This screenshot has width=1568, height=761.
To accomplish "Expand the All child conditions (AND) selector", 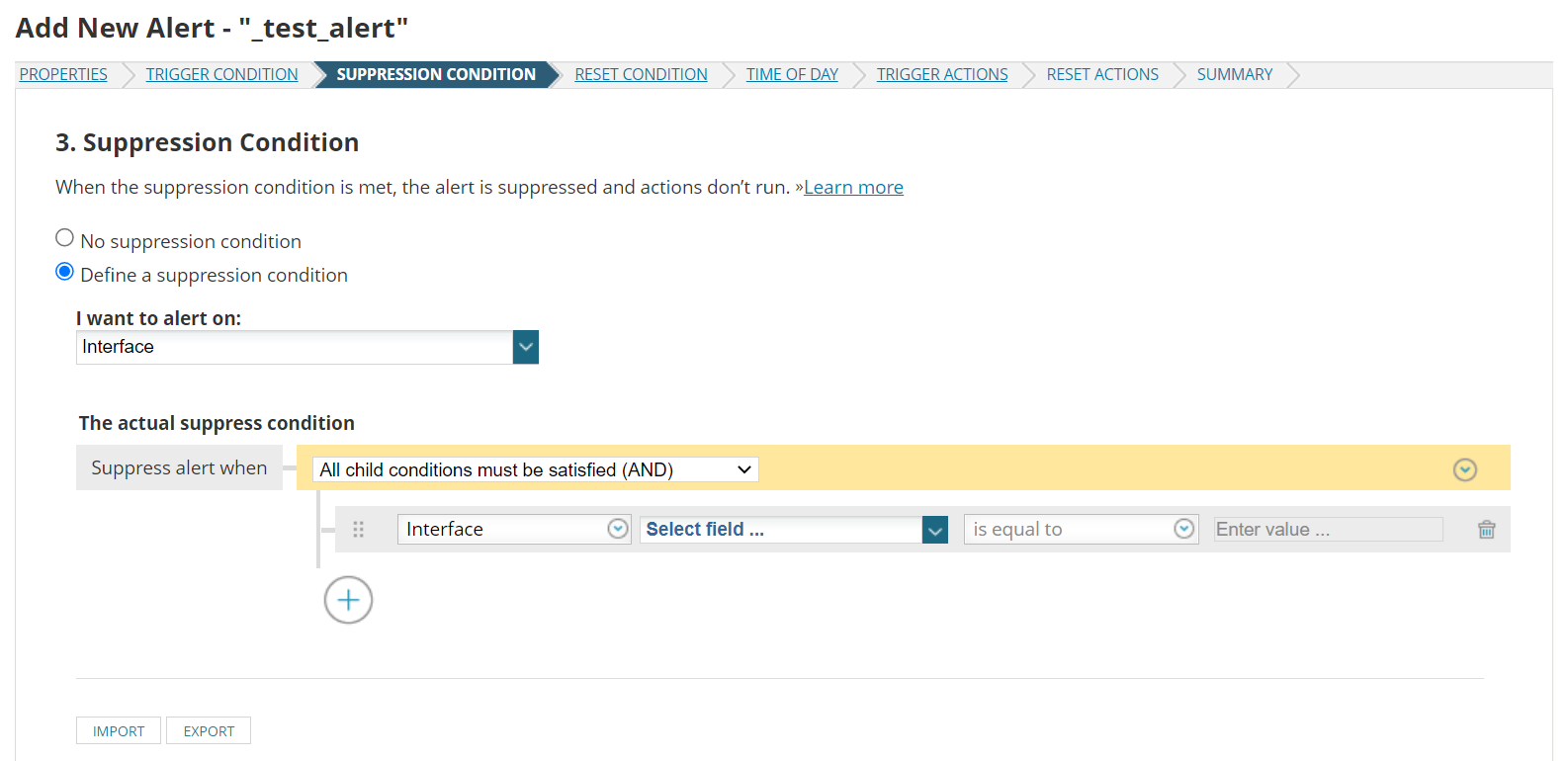I will click(x=536, y=469).
